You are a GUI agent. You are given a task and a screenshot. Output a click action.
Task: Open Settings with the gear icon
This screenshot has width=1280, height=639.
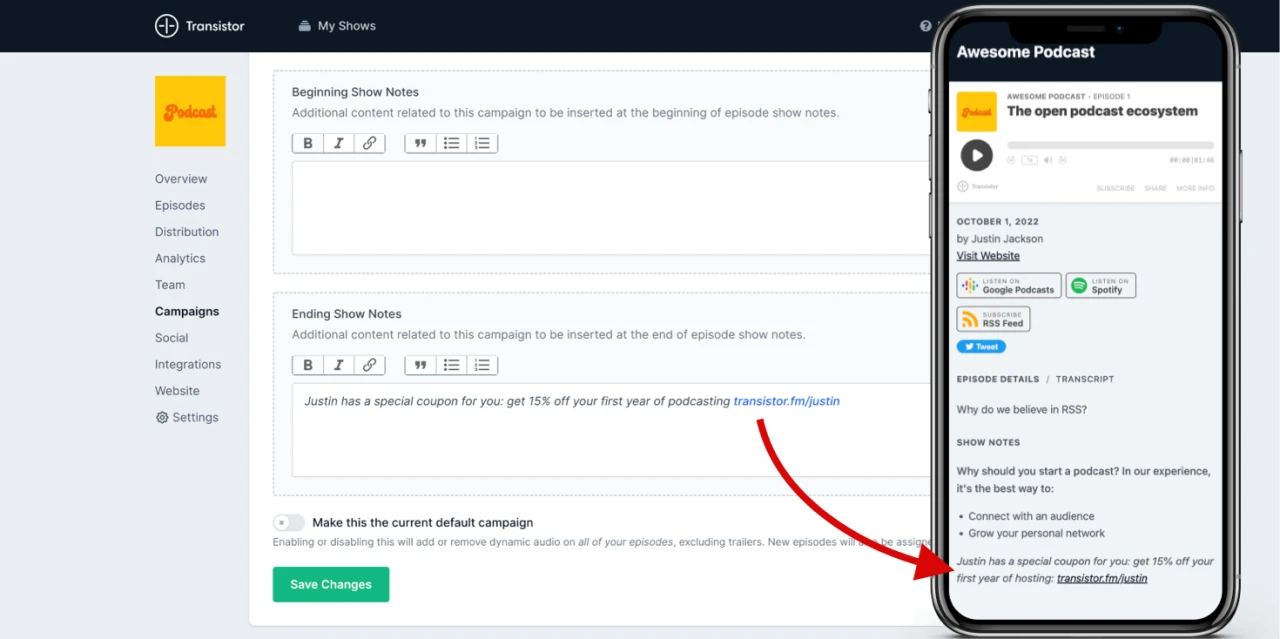187,417
